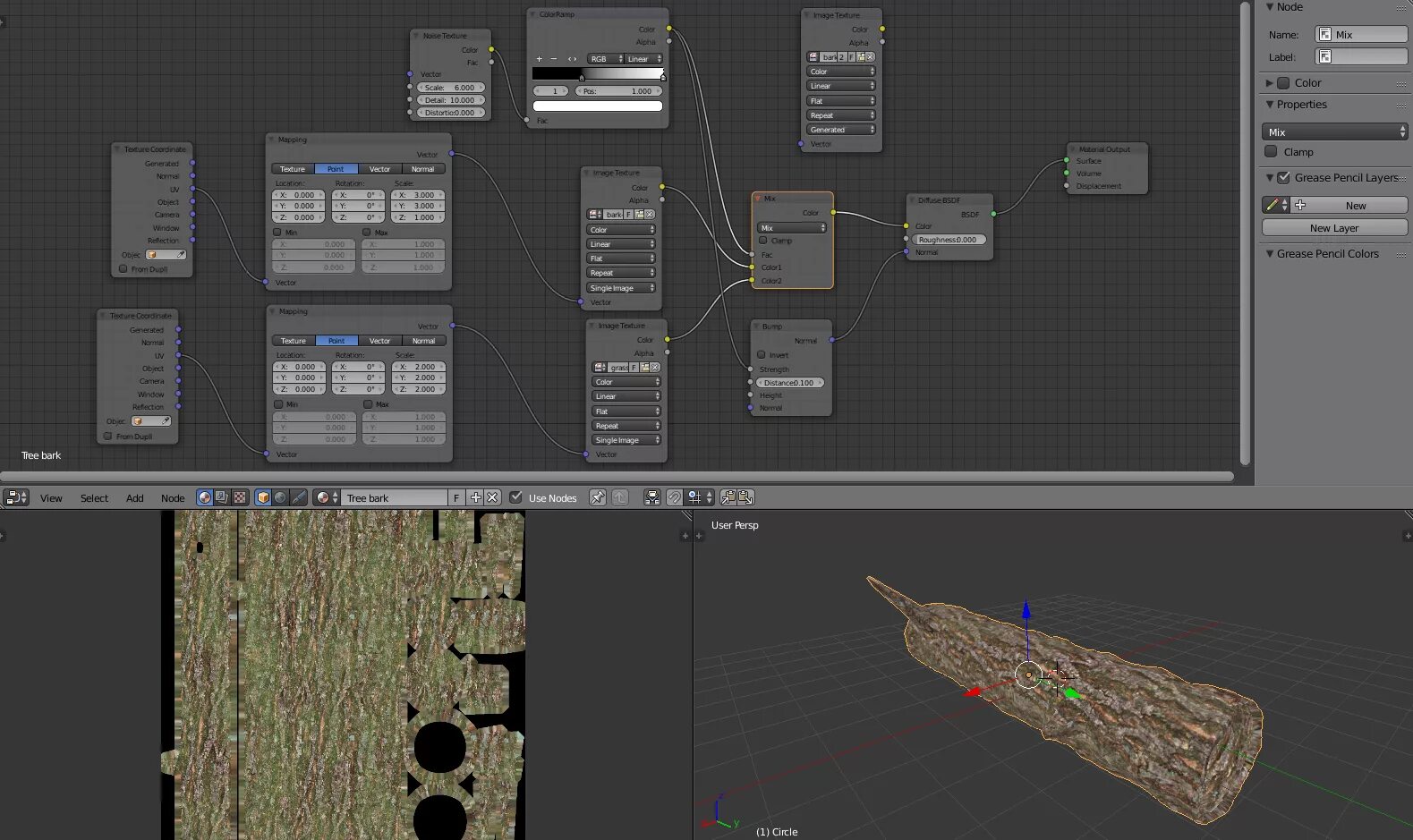
Task: Choose line style shader nodes brush icon
Action: (x=298, y=497)
